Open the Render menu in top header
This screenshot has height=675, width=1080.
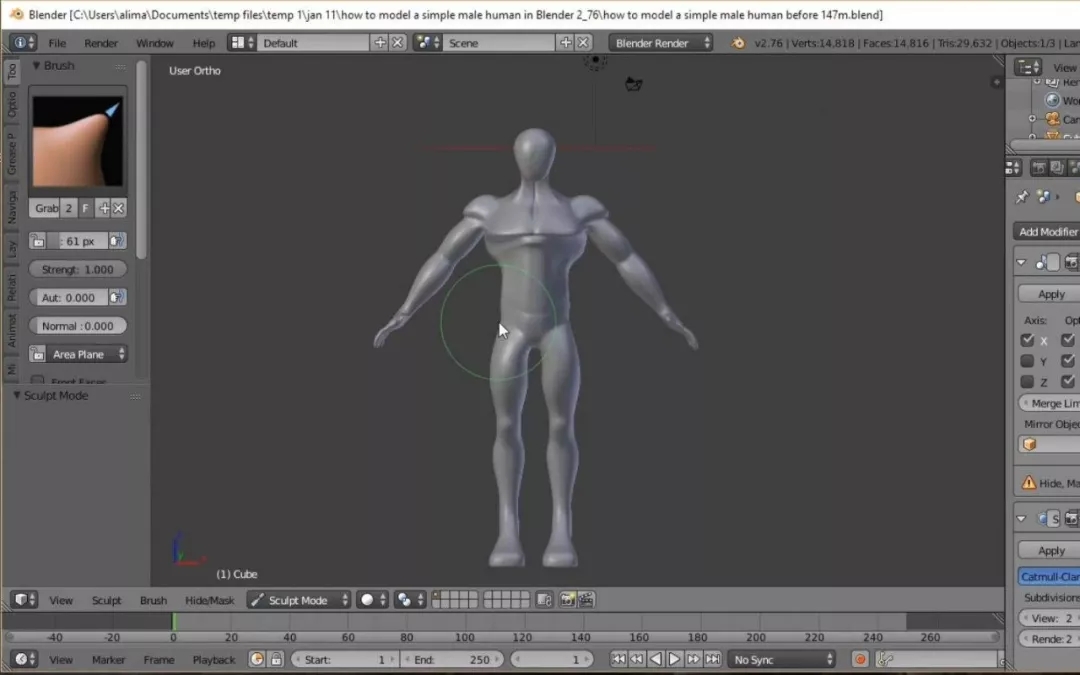pos(100,43)
